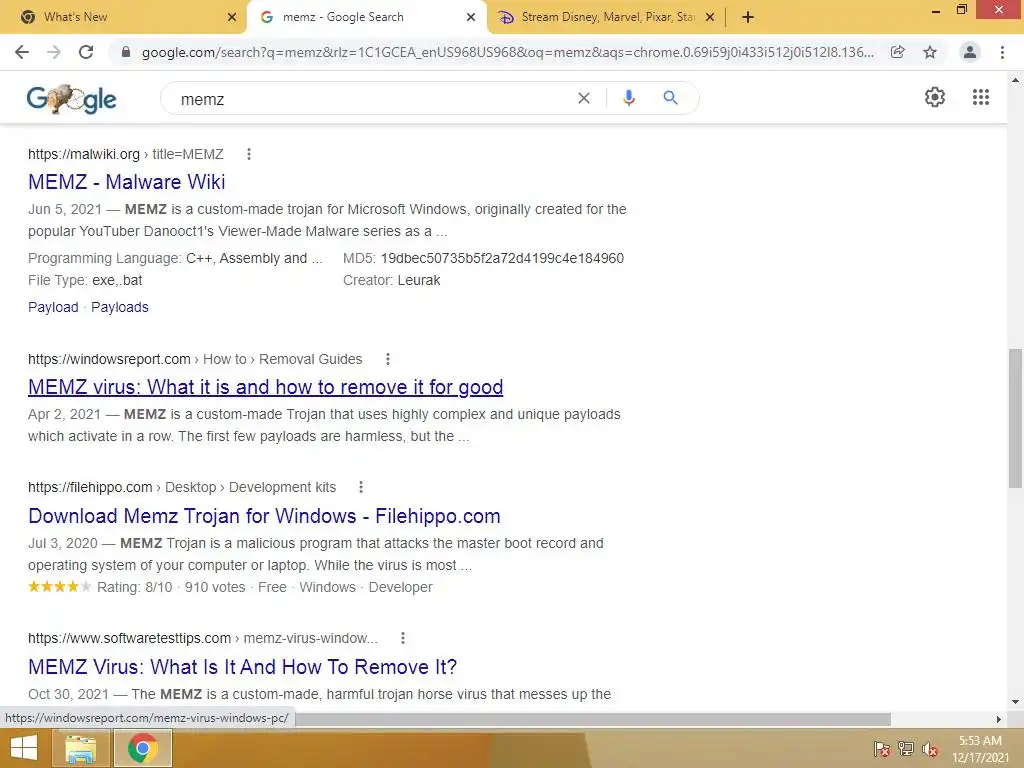Check the network tray icon
This screenshot has height=768, width=1024.
point(906,748)
